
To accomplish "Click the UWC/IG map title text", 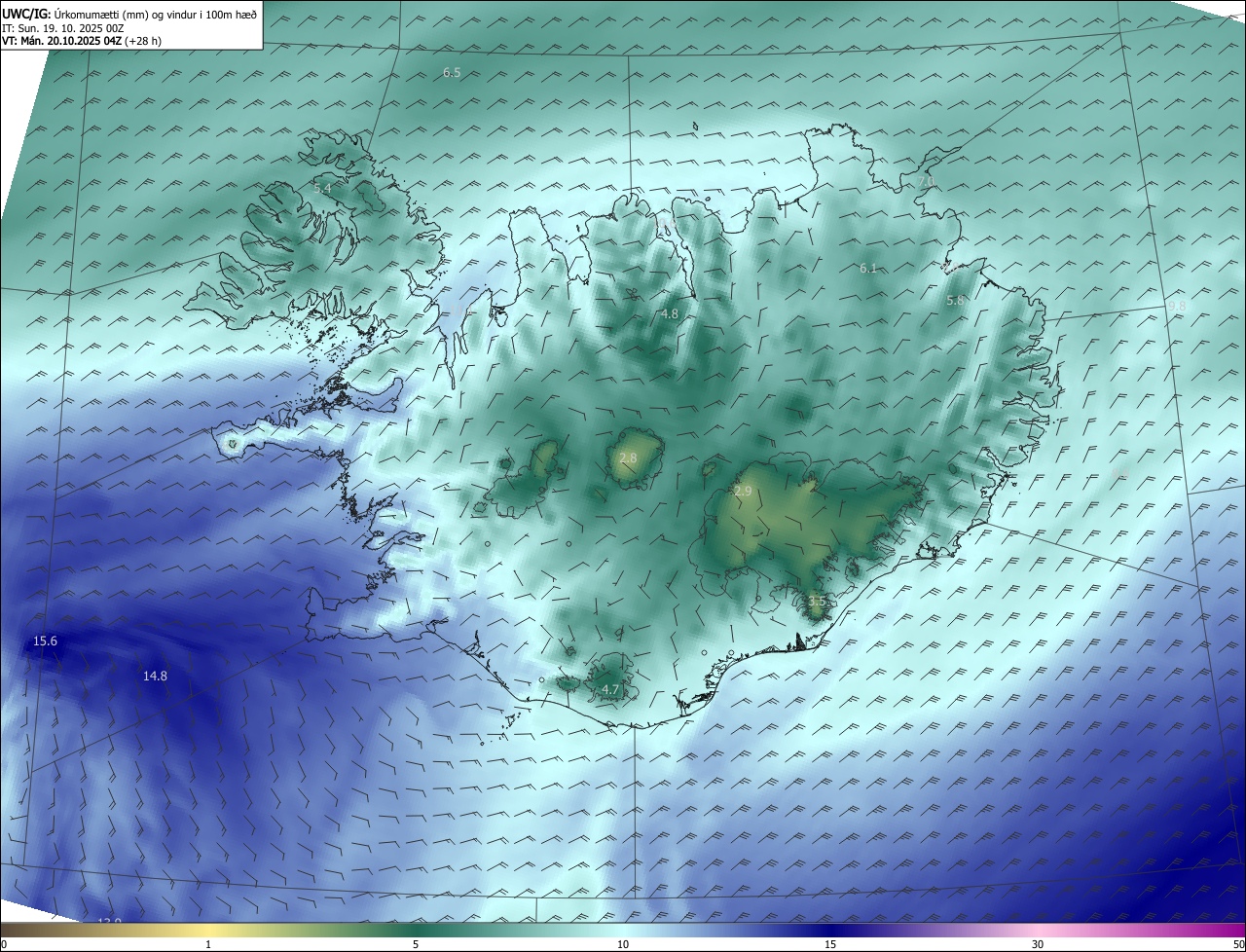I will [x=129, y=14].
